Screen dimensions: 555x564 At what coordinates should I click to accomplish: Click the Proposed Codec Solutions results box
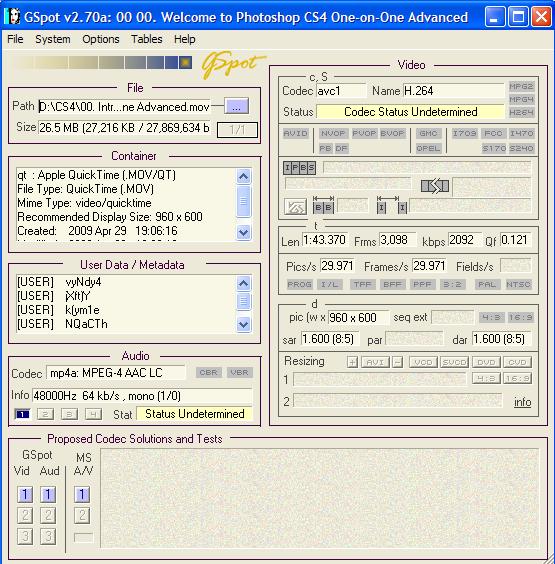point(319,498)
